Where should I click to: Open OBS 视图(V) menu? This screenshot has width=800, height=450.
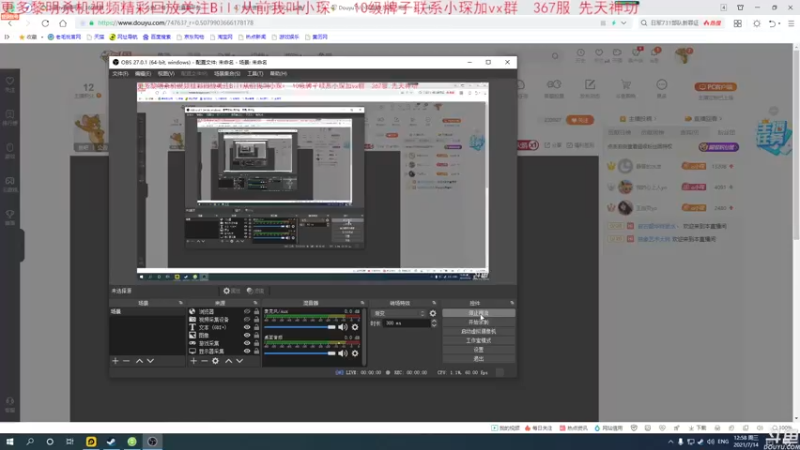166,73
